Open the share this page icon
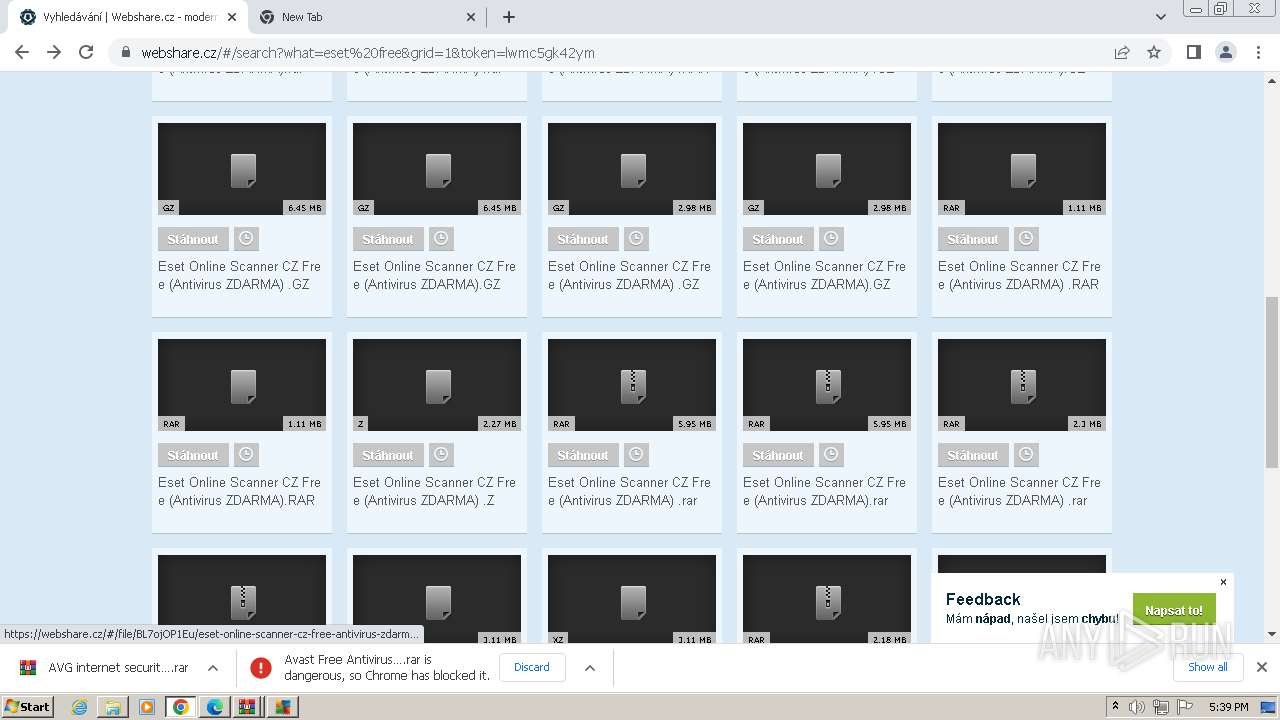Image resolution: width=1280 pixels, height=720 pixels. click(x=1122, y=52)
